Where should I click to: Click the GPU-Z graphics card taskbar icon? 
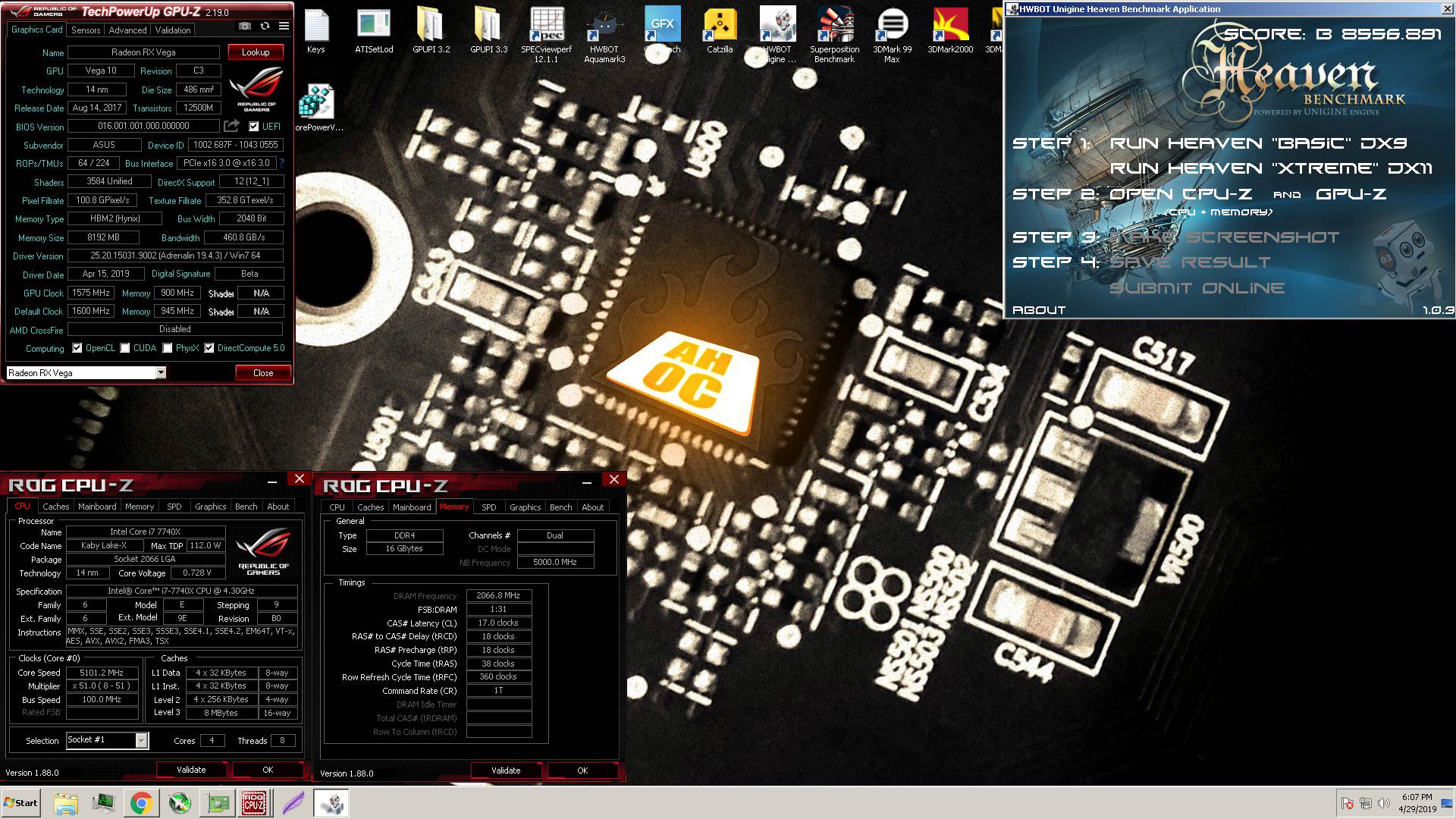(218, 803)
